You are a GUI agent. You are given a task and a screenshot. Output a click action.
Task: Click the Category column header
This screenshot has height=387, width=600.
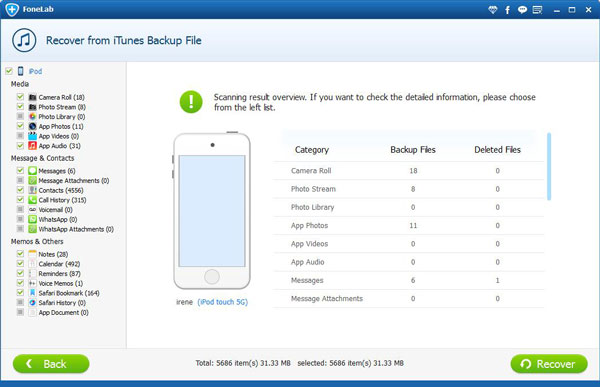pyautogui.click(x=312, y=150)
